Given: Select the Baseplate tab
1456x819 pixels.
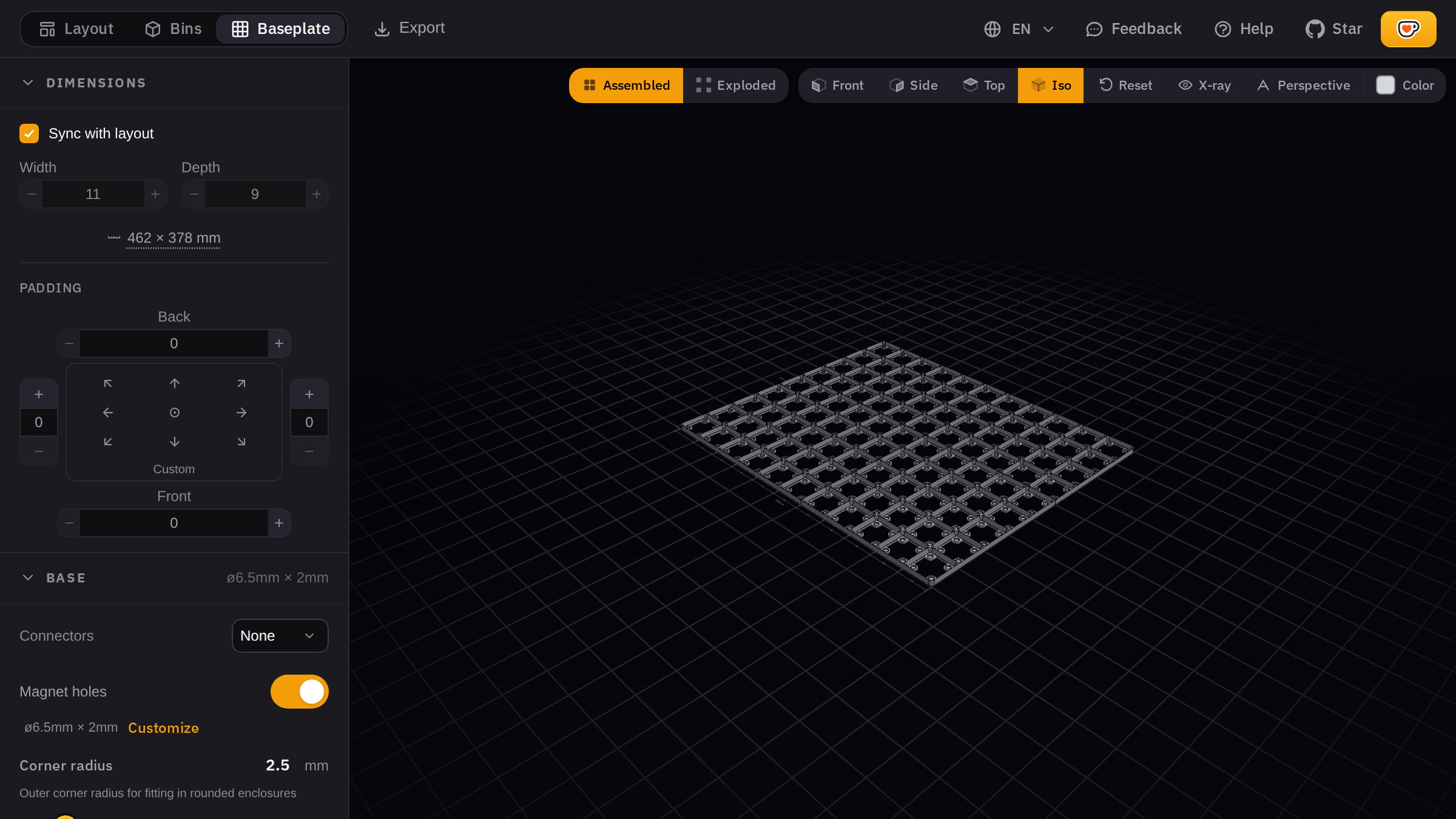Looking at the screenshot, I should [281, 29].
